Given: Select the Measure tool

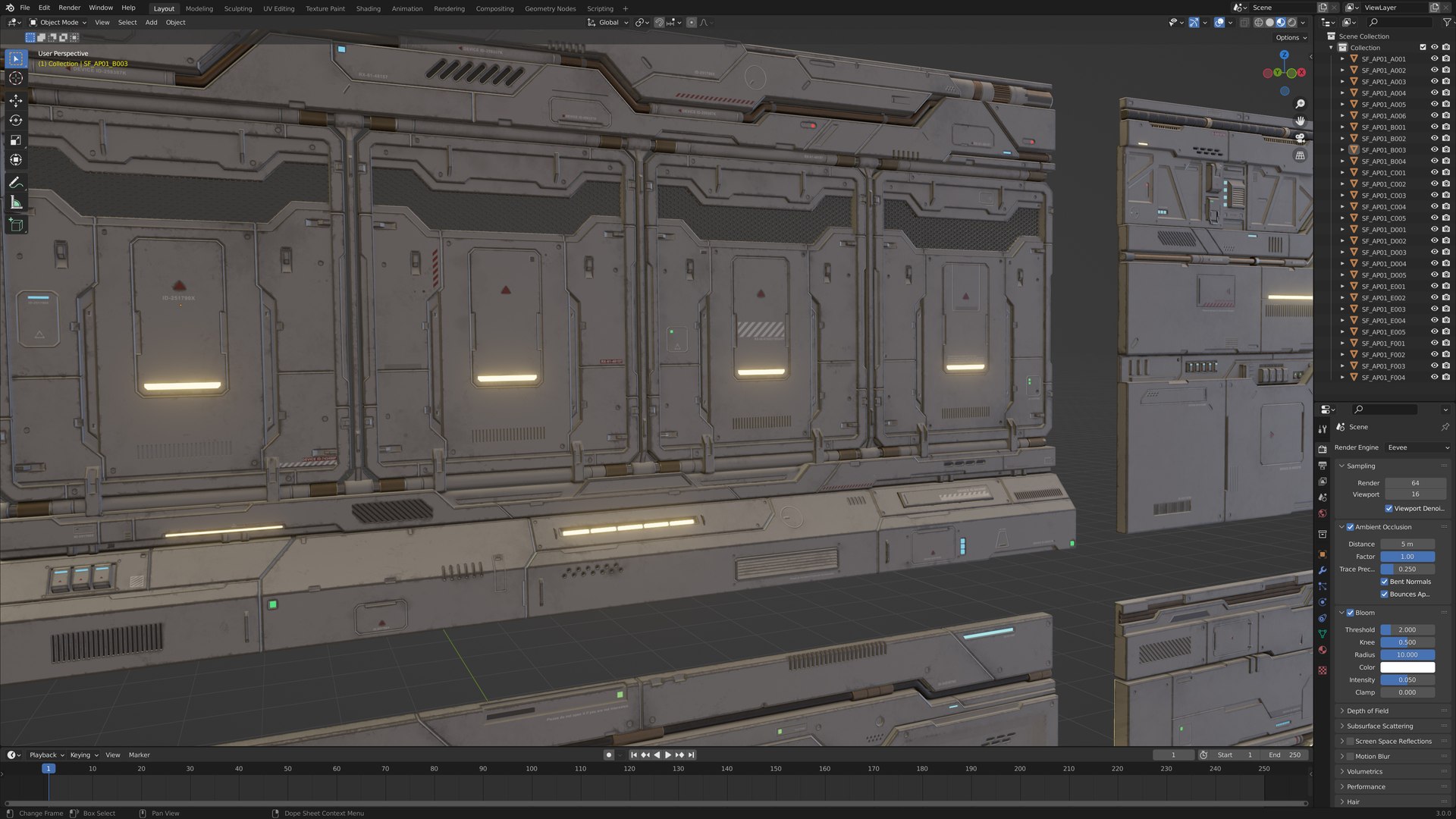Looking at the screenshot, I should 16,202.
